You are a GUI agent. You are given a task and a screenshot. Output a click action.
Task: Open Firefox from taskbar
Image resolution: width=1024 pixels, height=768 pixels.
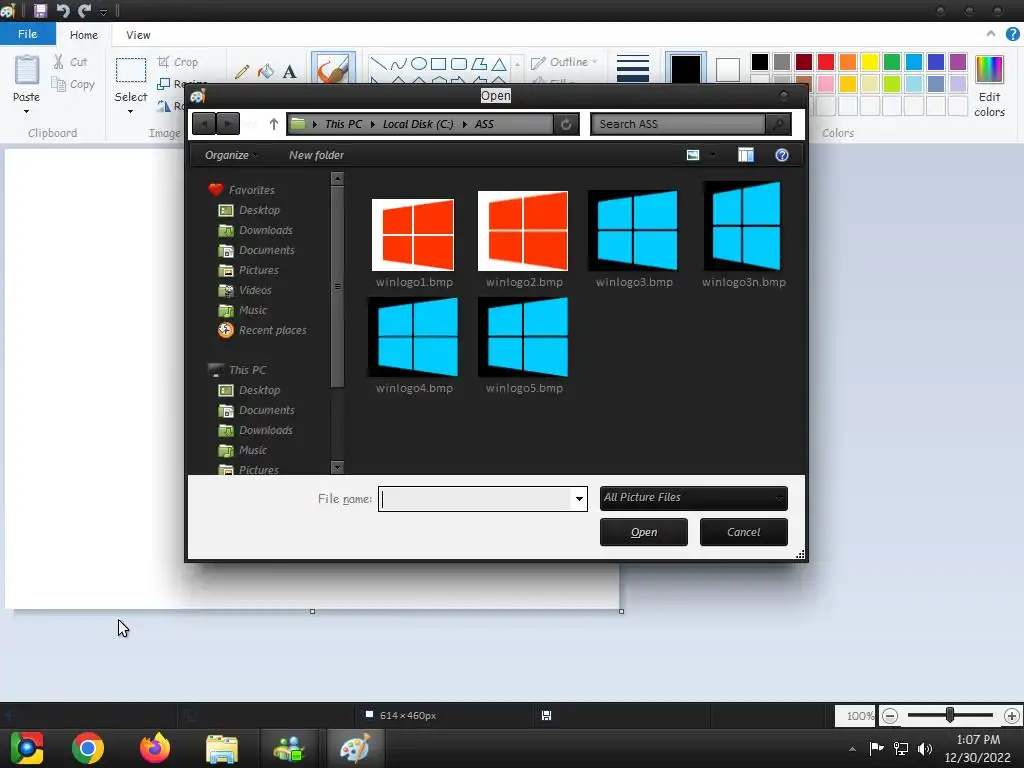(155, 748)
